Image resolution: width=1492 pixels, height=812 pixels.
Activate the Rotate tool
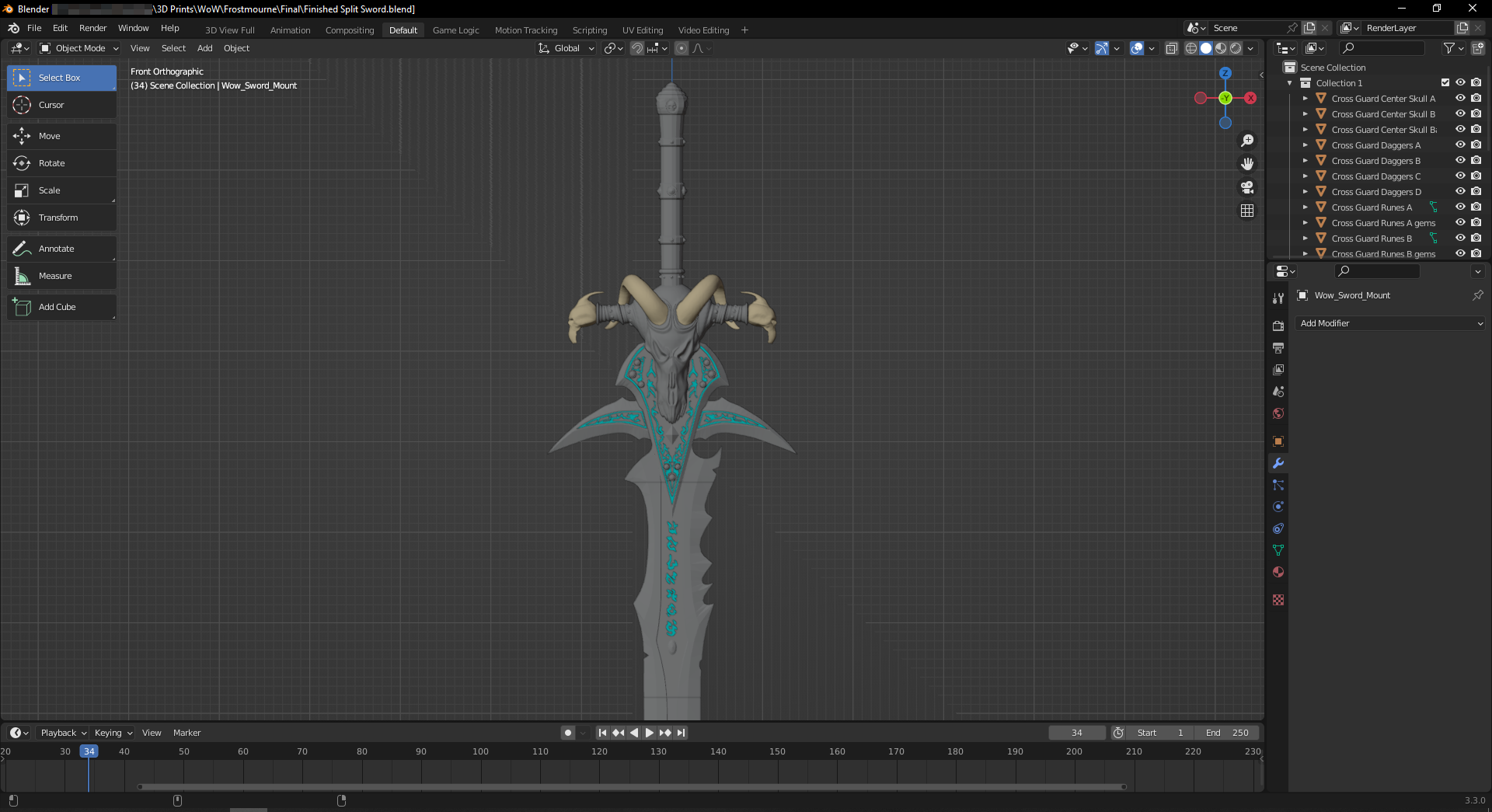click(x=61, y=163)
